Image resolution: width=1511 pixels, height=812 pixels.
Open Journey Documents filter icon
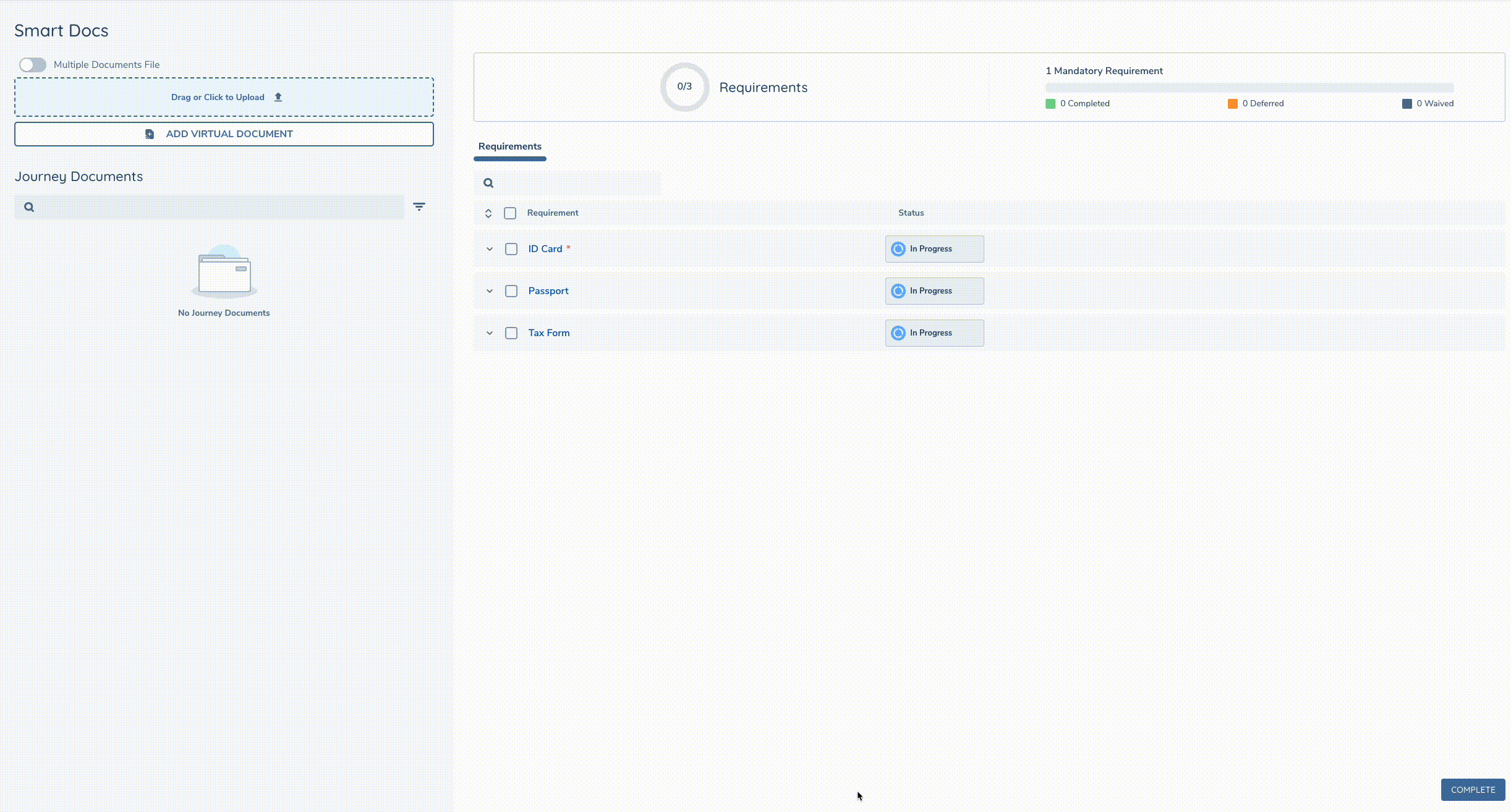click(x=419, y=207)
